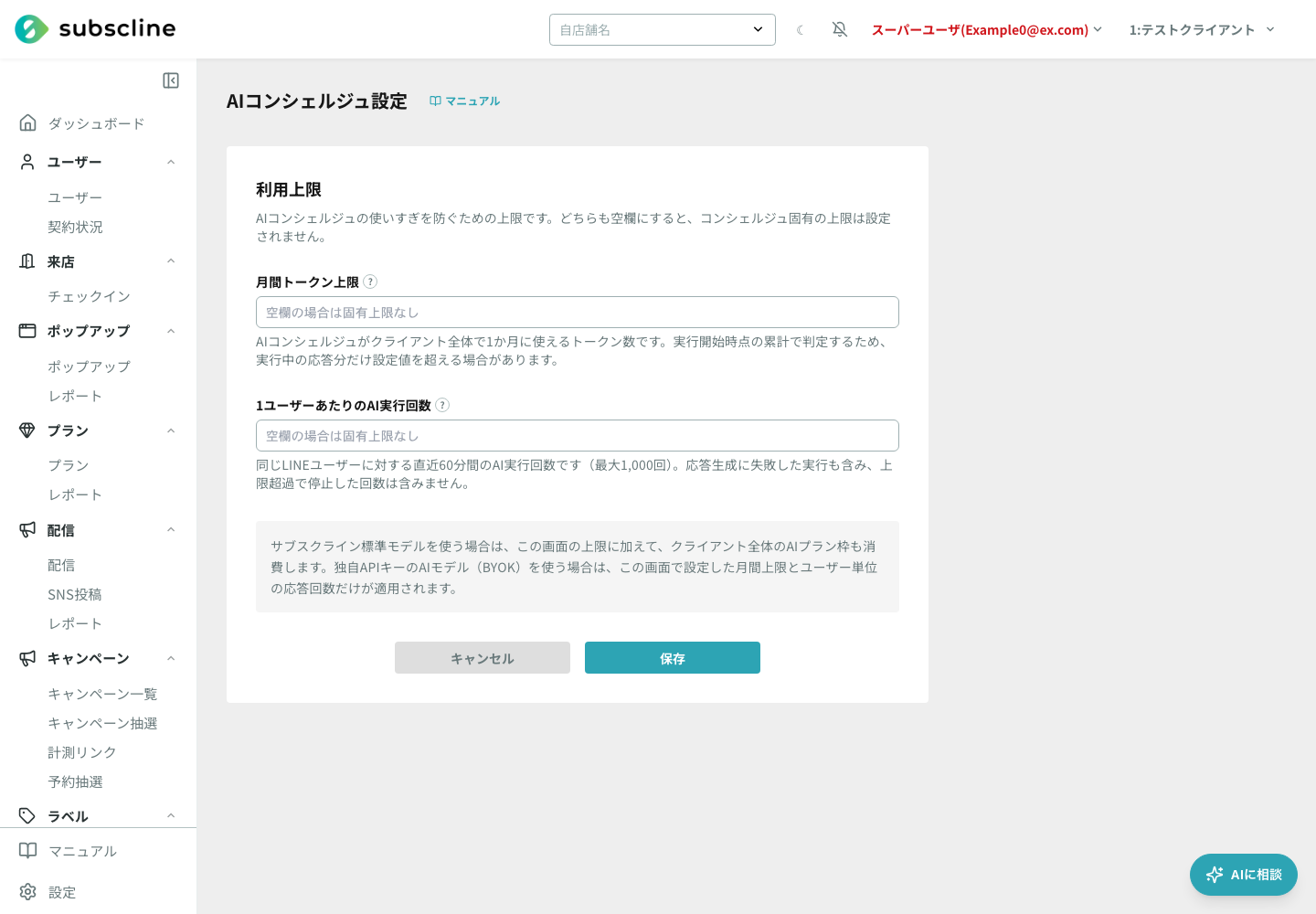Click the ラベル tag icon in sidebar
Viewport: 1316px width, 914px height.
pyautogui.click(x=27, y=816)
